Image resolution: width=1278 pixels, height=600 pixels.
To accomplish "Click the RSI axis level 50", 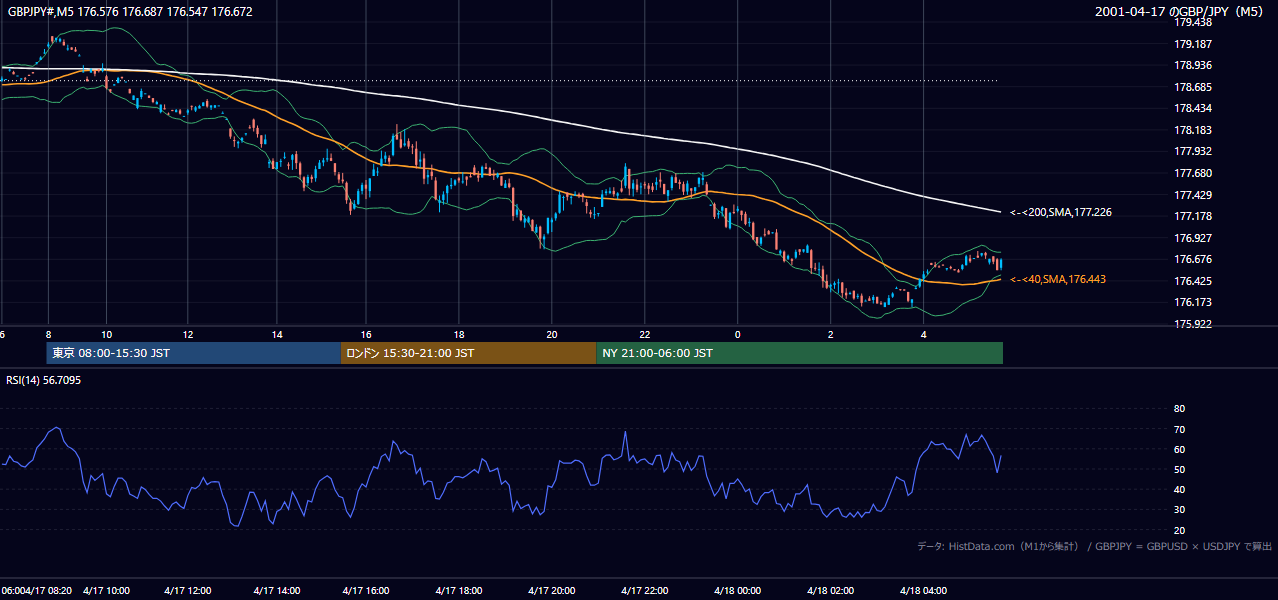I will tap(1179, 469).
